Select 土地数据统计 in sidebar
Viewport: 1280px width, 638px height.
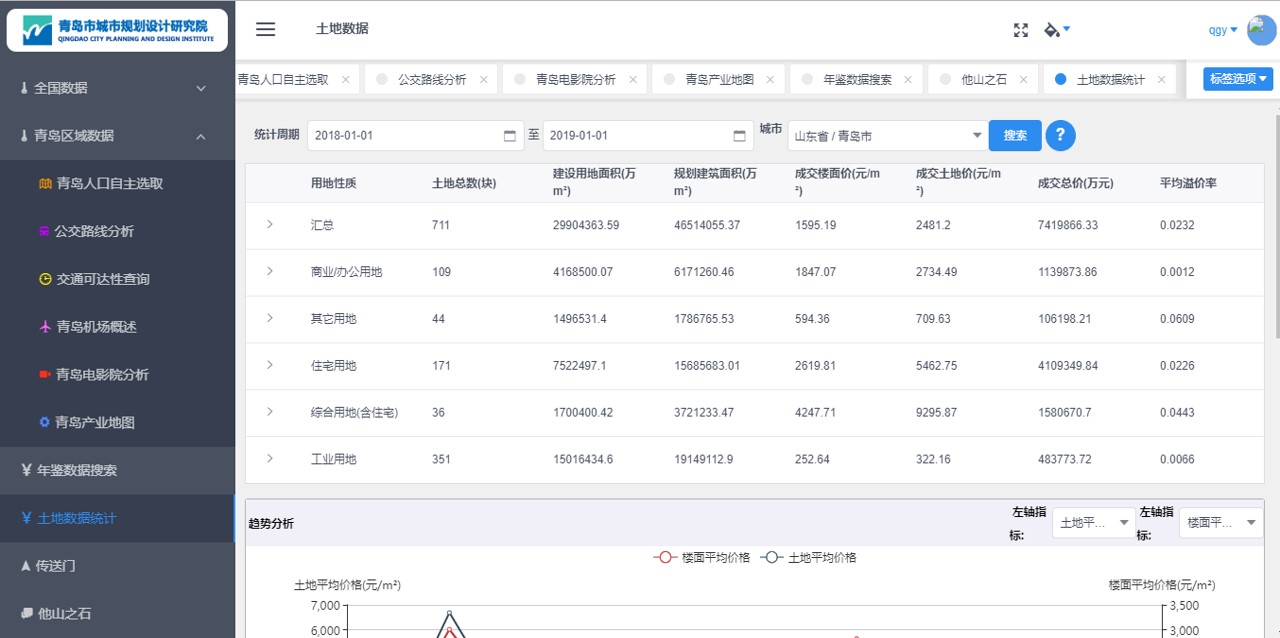(x=117, y=518)
